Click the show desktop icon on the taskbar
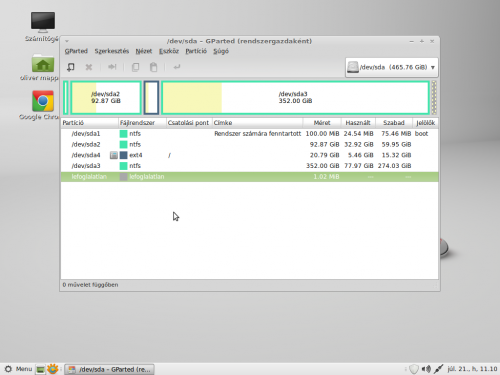Image resolution: width=500 pixels, height=375 pixels. pos(40,369)
